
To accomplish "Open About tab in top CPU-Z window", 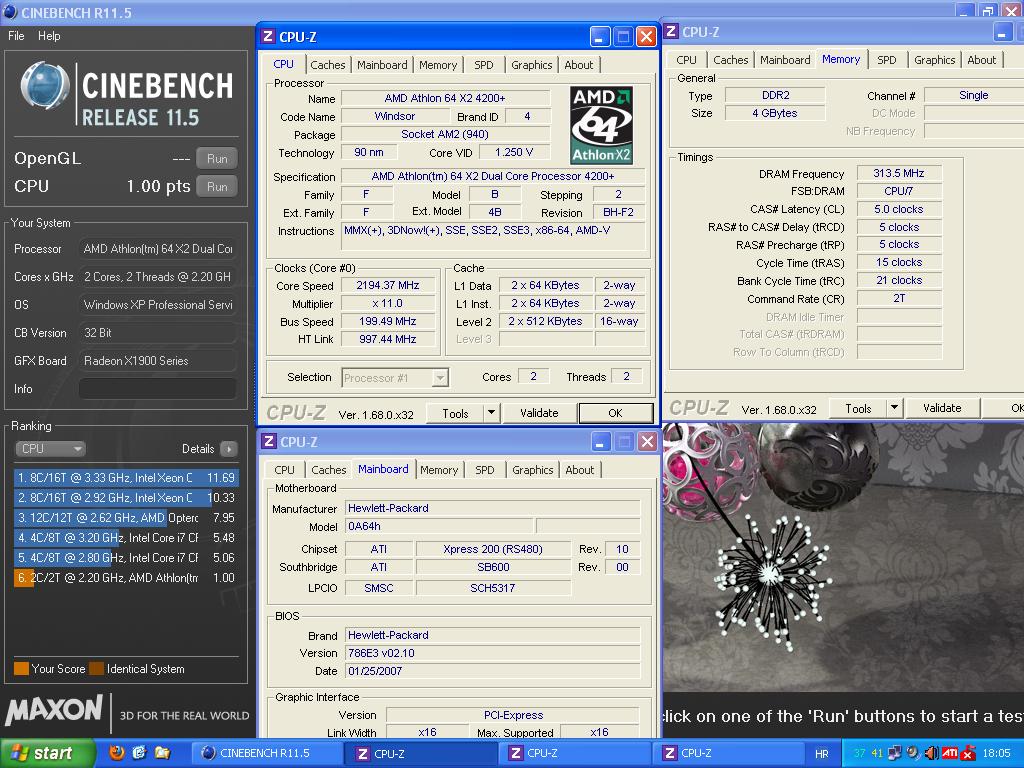I will (x=579, y=65).
